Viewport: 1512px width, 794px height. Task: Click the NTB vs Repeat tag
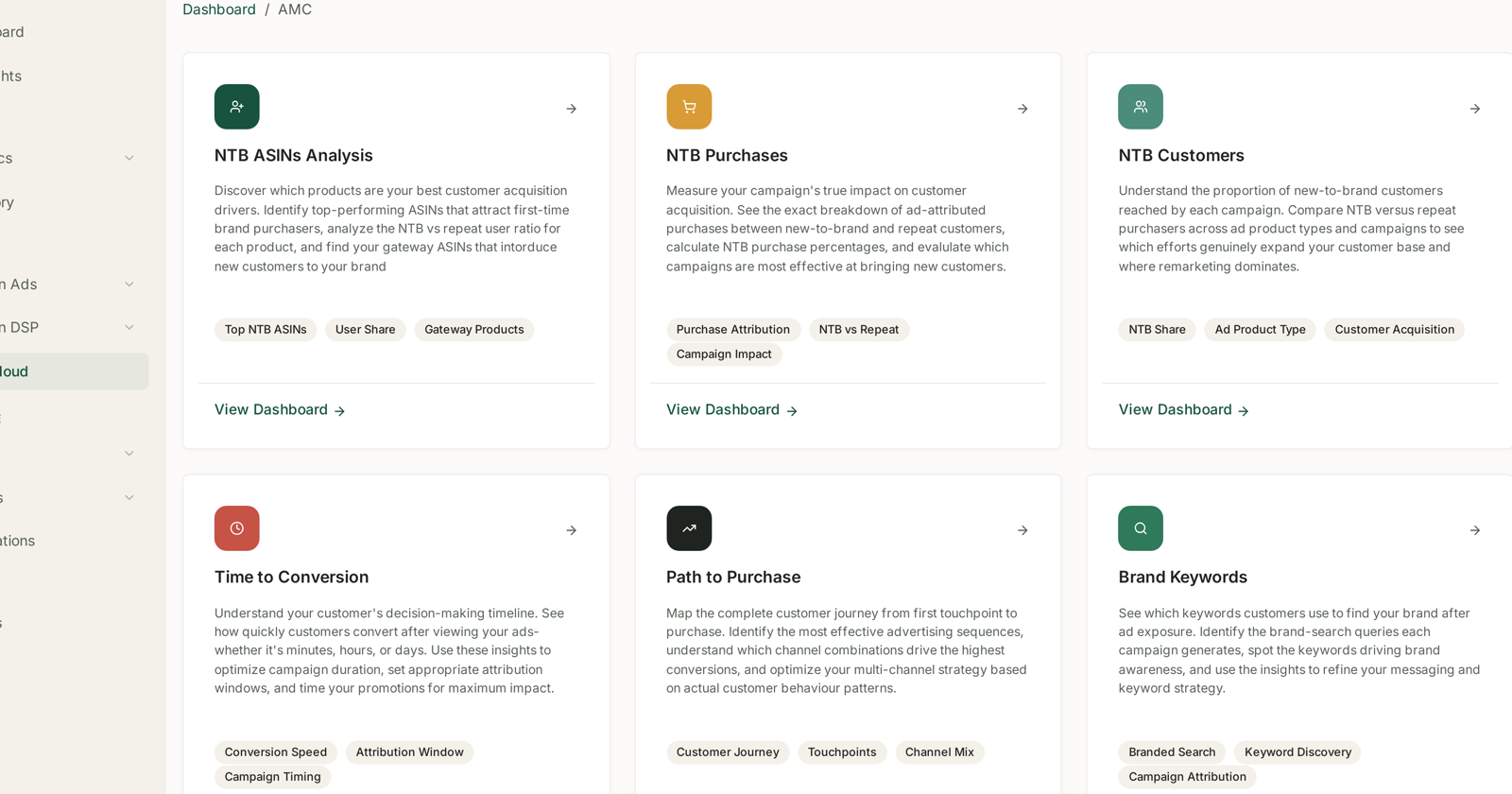(858, 330)
